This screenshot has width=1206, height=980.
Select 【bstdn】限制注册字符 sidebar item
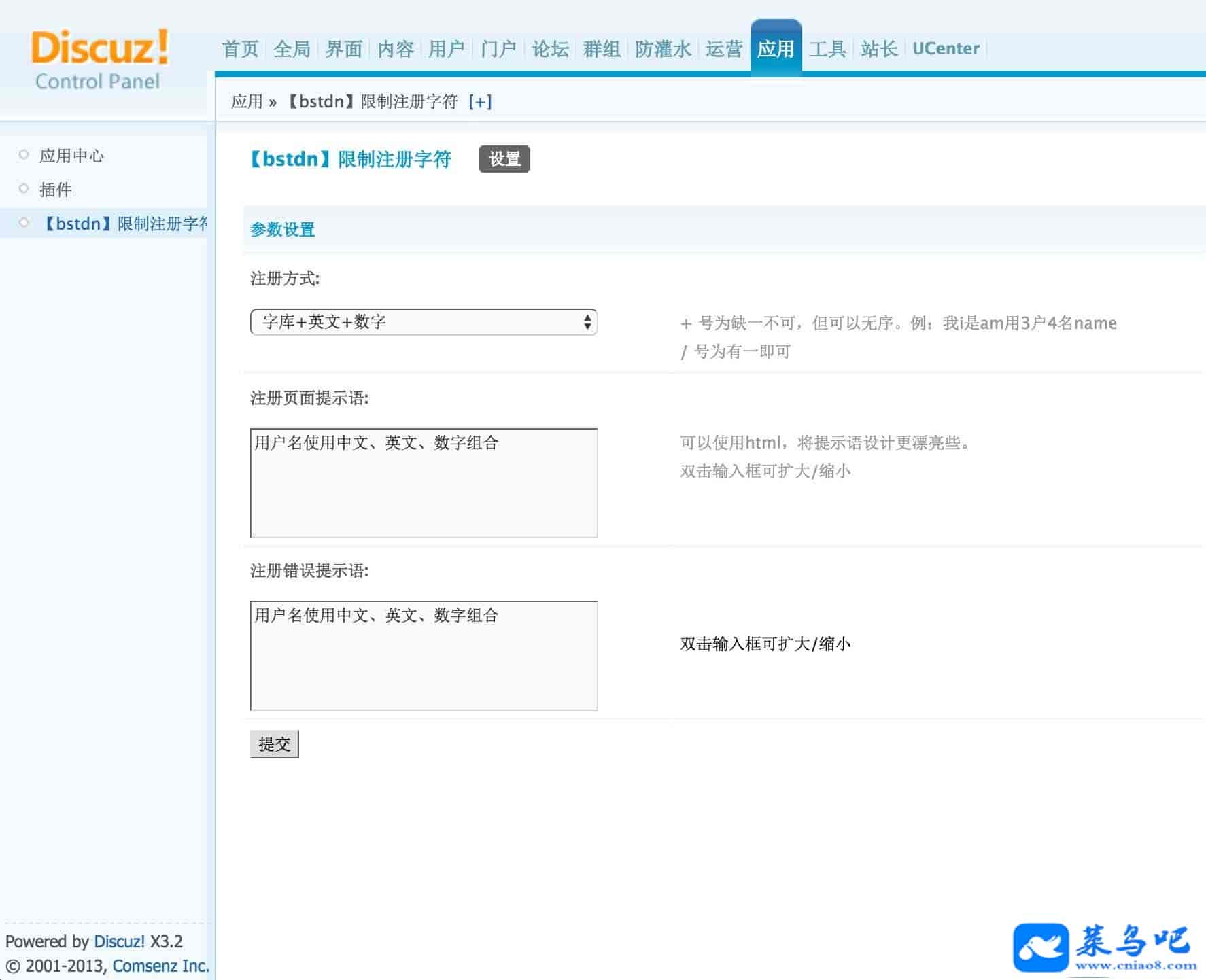pyautogui.click(x=124, y=224)
